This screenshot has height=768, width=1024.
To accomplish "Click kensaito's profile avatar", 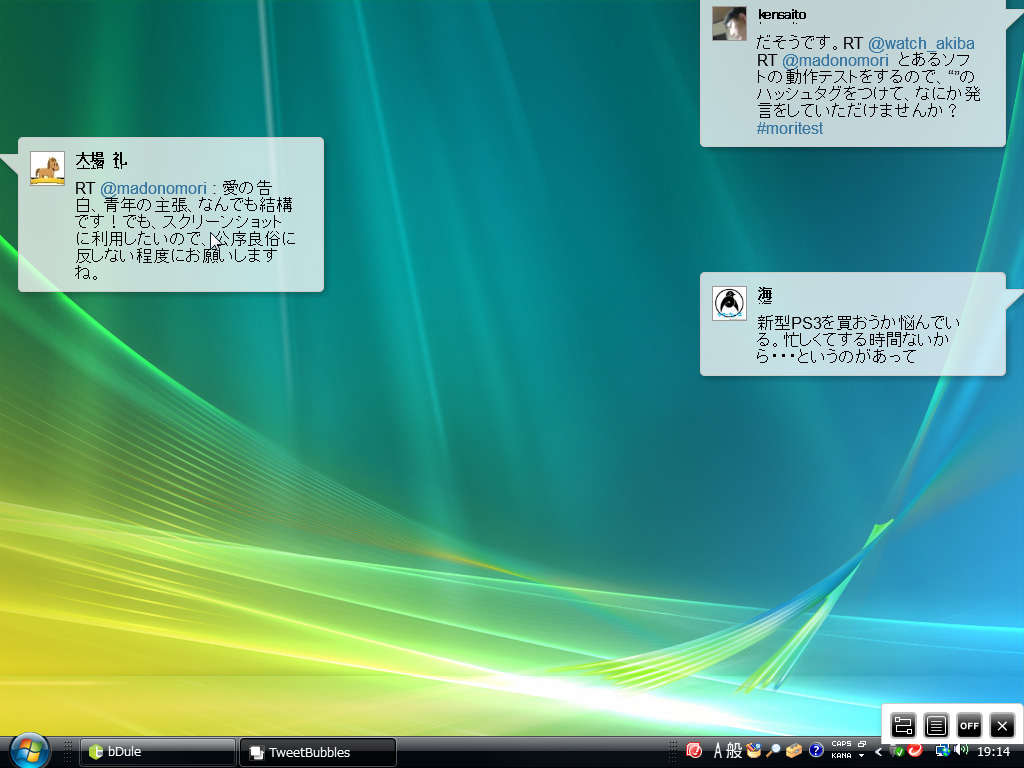I will click(x=729, y=24).
